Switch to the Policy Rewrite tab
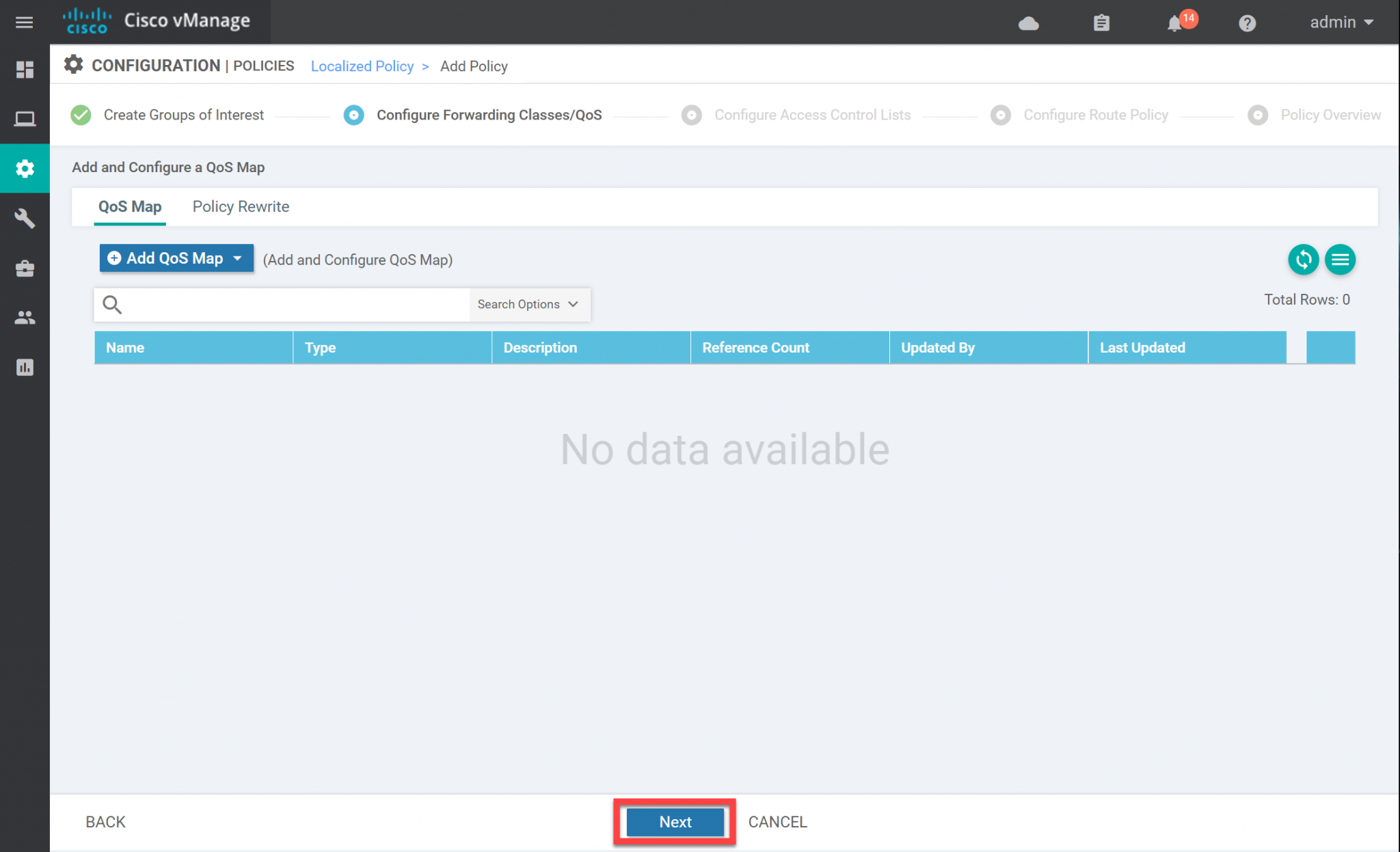 click(x=241, y=206)
